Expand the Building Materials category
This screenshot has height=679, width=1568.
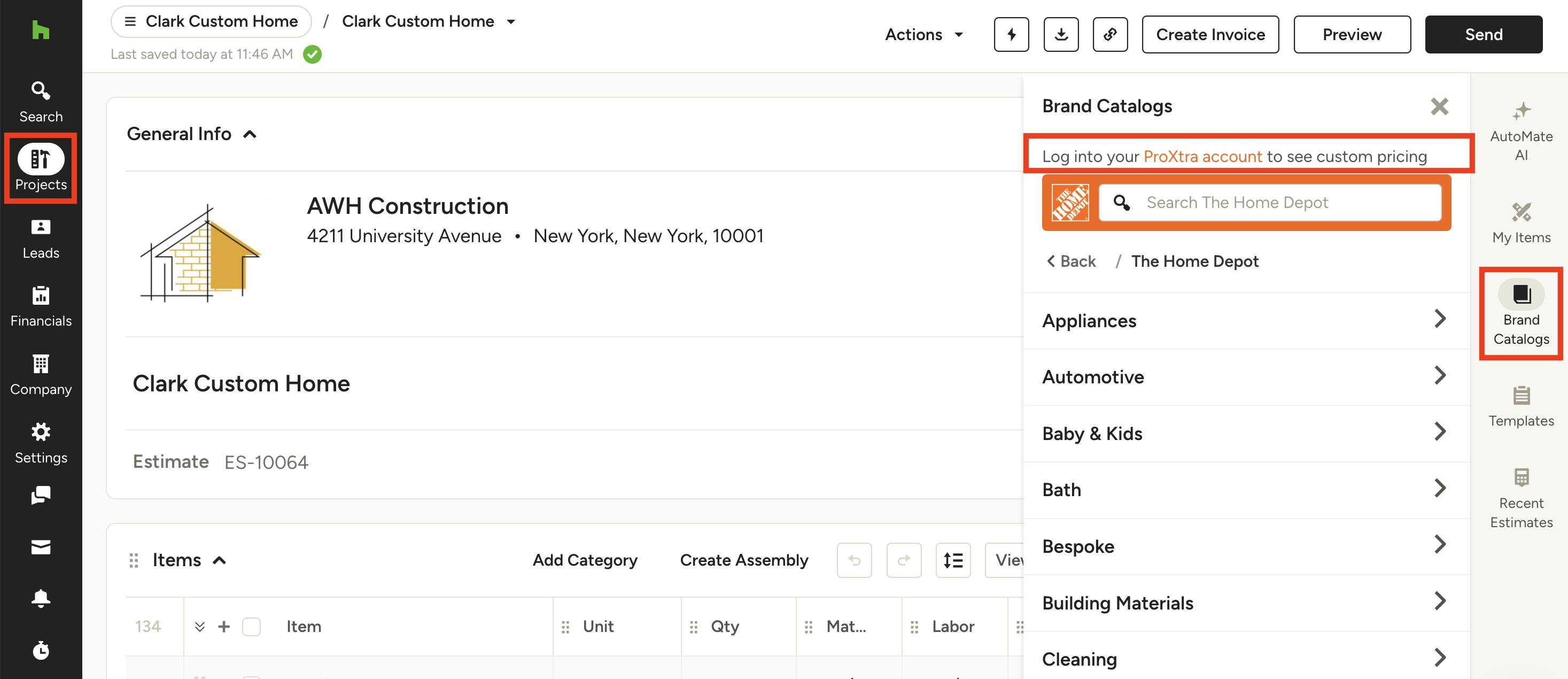[x=1246, y=603]
